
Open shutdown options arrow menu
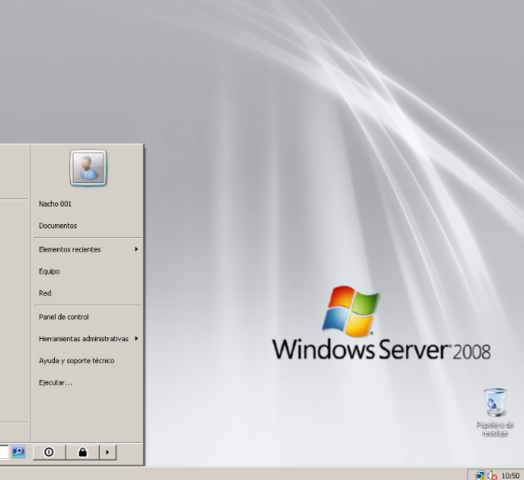pyautogui.click(x=108, y=452)
